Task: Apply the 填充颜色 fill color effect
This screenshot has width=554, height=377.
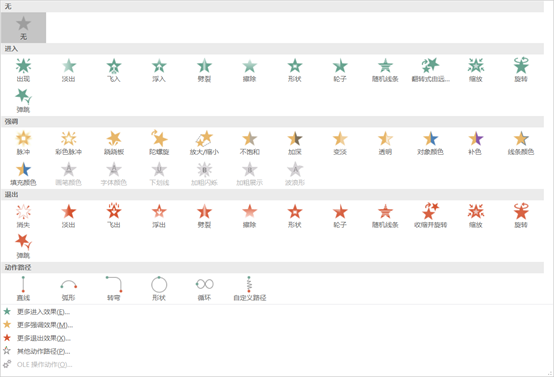Action: click(23, 174)
